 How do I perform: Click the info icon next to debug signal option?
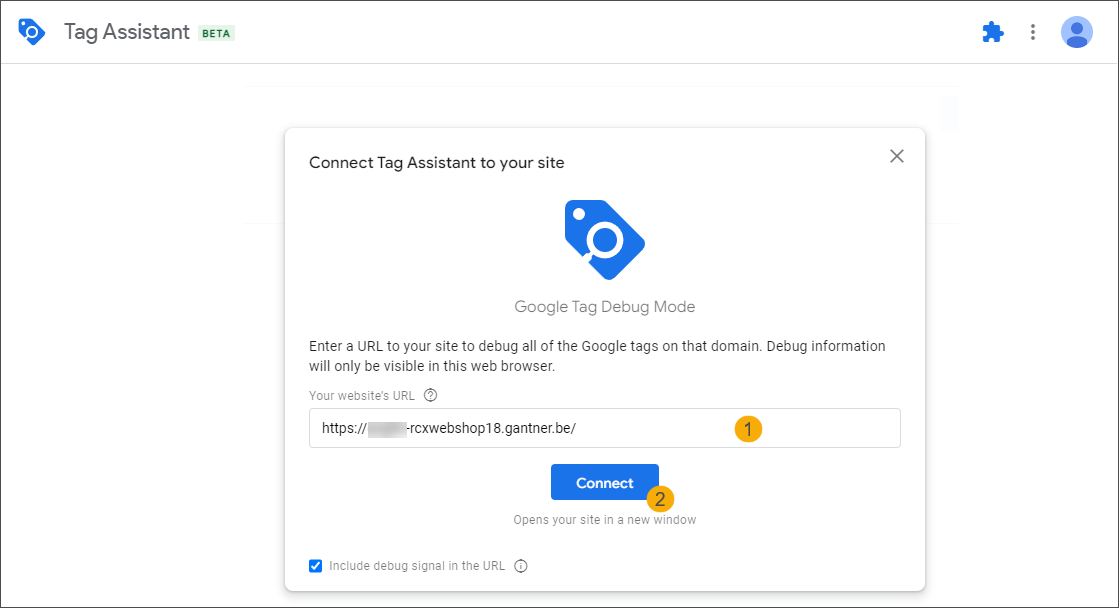(520, 565)
